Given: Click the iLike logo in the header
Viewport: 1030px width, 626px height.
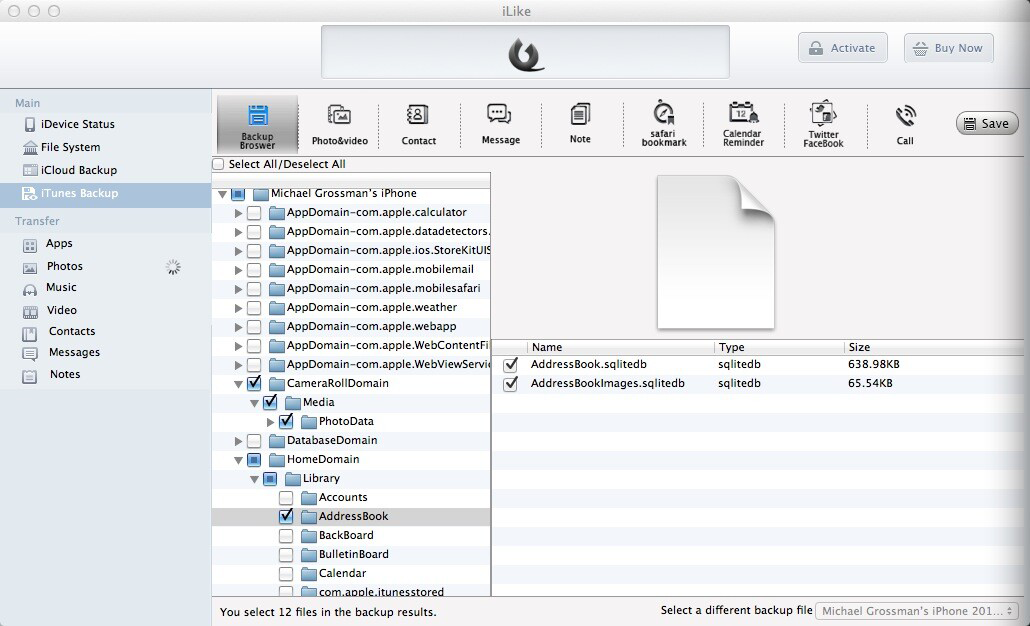Looking at the screenshot, I should (x=526, y=54).
